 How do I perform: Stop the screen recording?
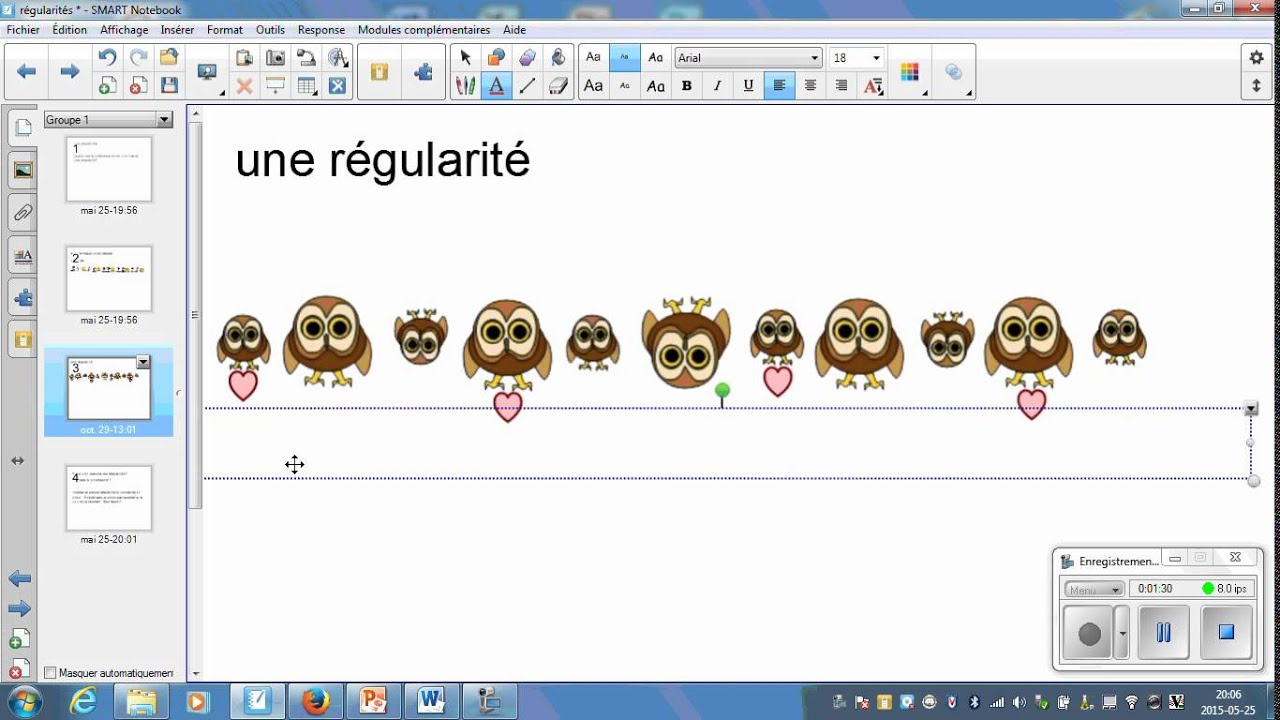pyautogui.click(x=1226, y=632)
